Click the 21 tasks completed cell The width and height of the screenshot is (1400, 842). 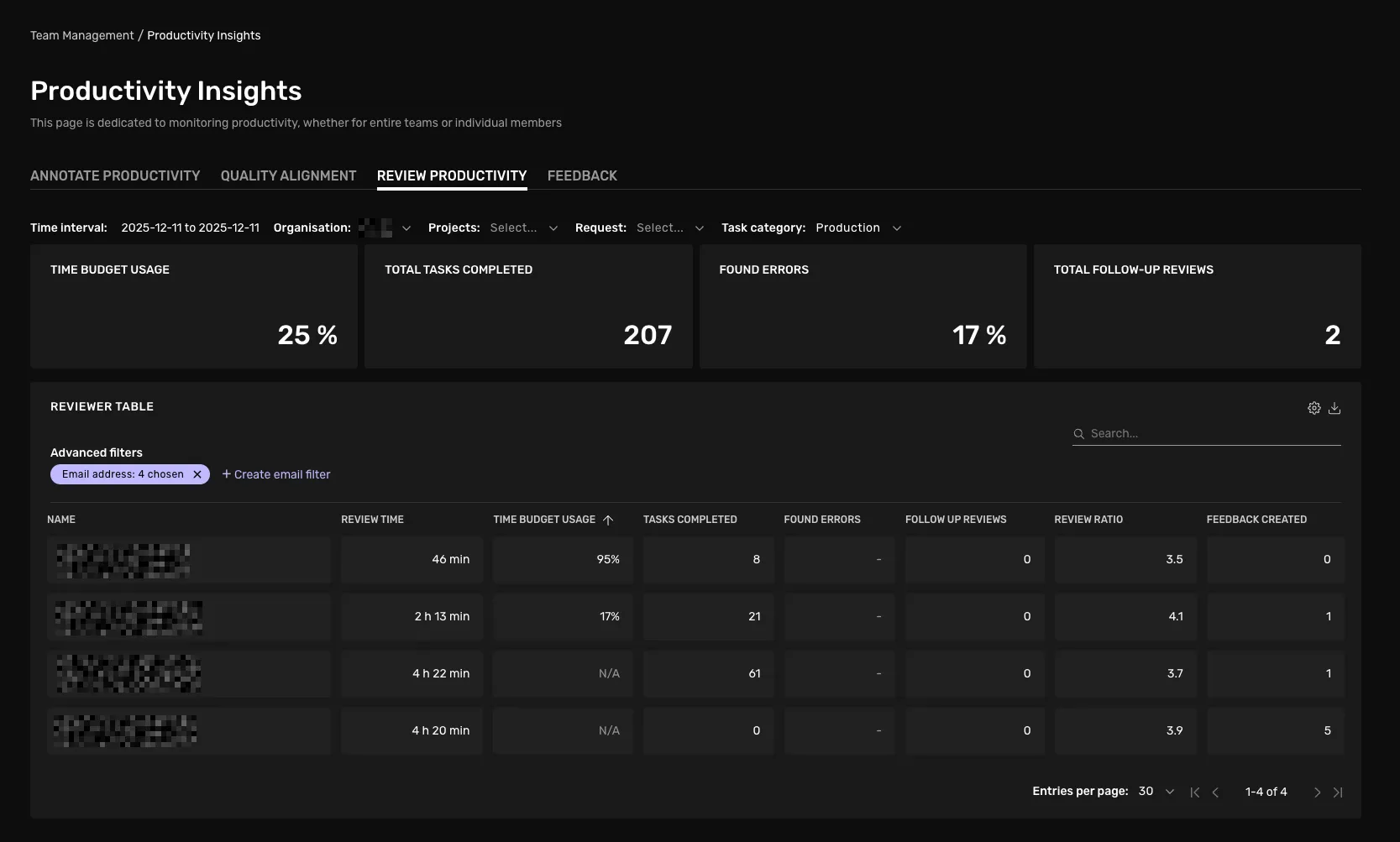[708, 617]
